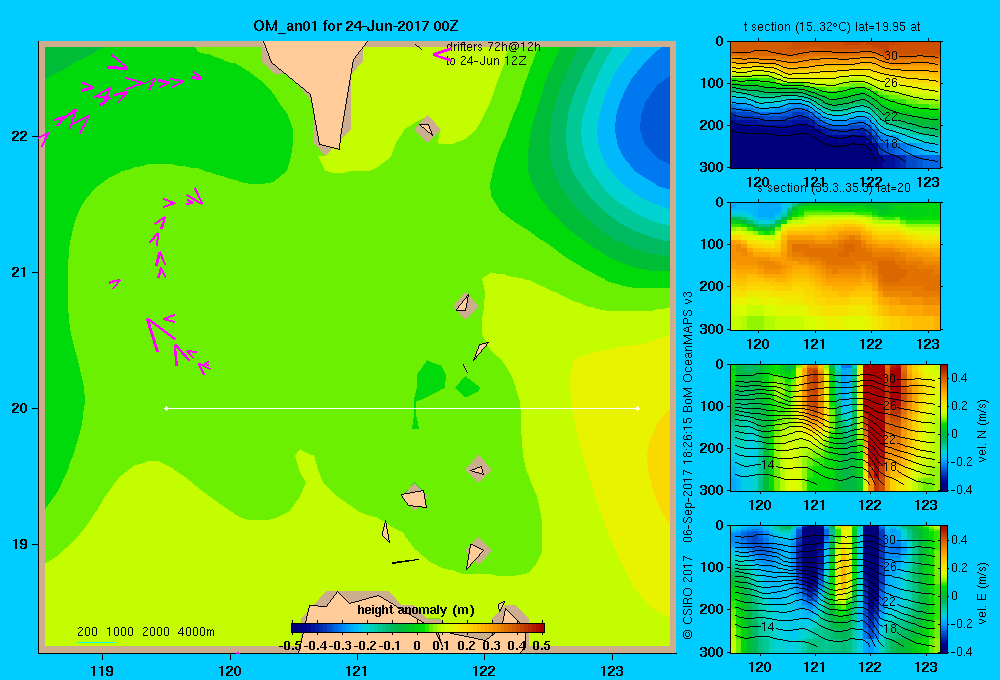Click the vel. N colorbar

click(945, 427)
